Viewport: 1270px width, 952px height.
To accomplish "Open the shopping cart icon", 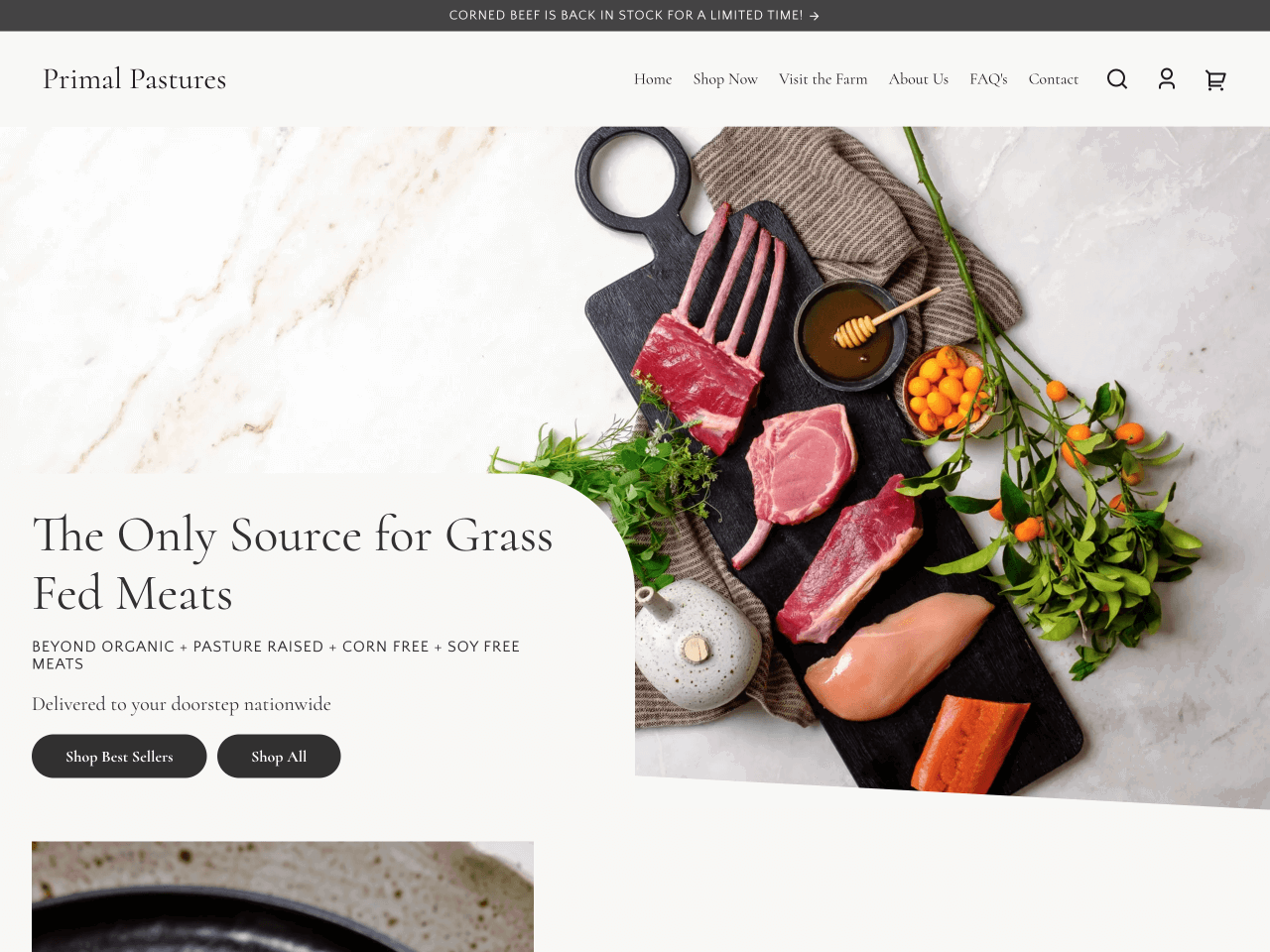I will [x=1215, y=79].
